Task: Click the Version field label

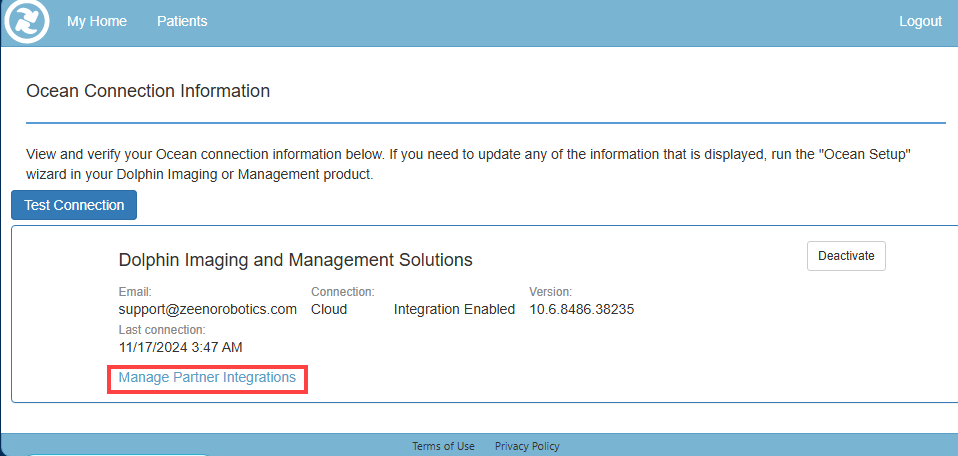Action: click(550, 292)
